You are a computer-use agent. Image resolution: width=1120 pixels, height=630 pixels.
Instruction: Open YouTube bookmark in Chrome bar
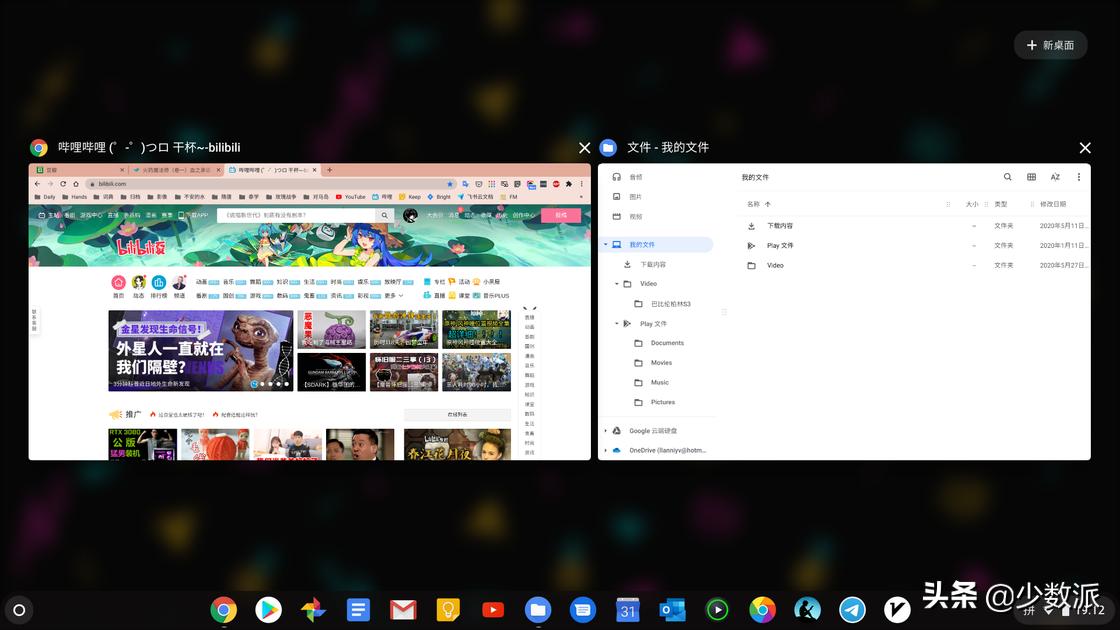(350, 196)
